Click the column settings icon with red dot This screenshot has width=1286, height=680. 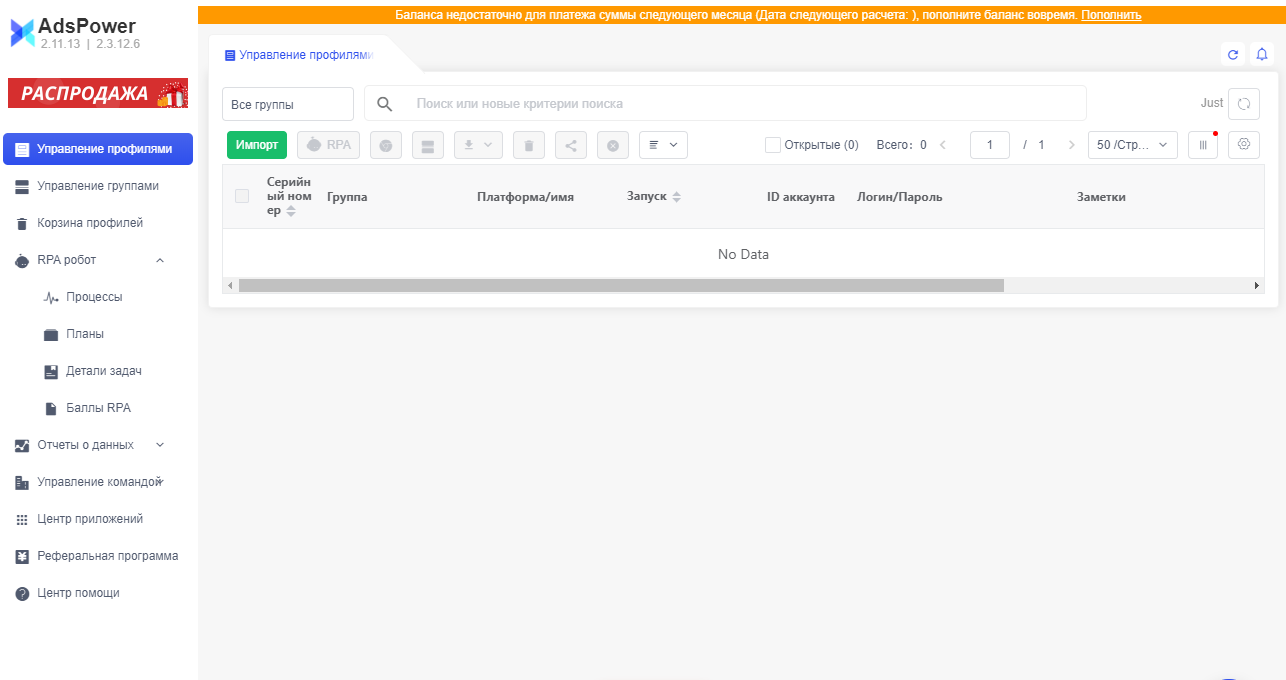tap(1203, 145)
